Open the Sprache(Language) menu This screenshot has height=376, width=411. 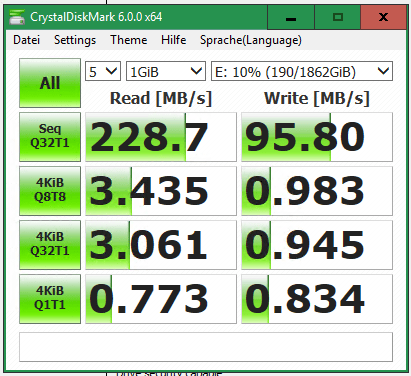pos(251,40)
